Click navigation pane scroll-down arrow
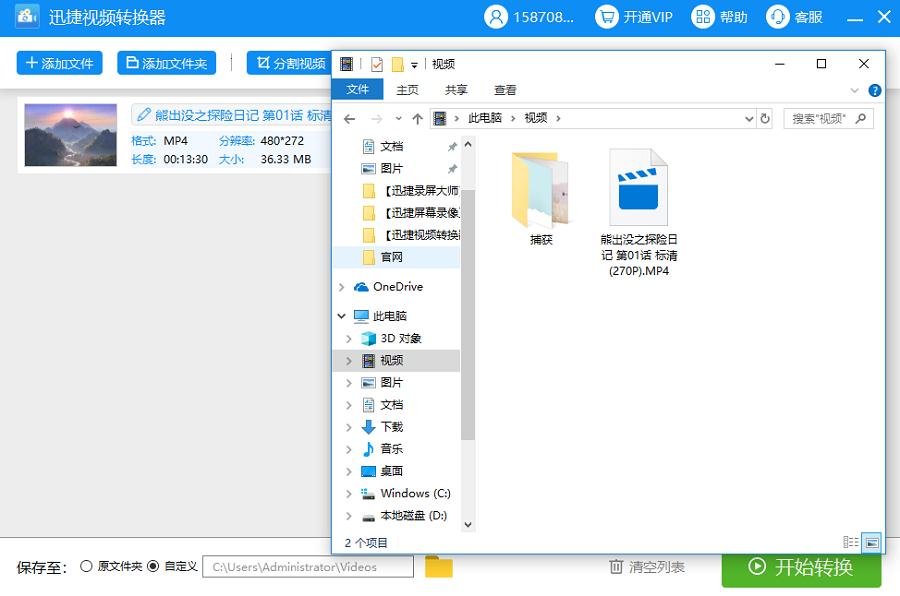Screen dimensions: 900x596 (x=468, y=525)
